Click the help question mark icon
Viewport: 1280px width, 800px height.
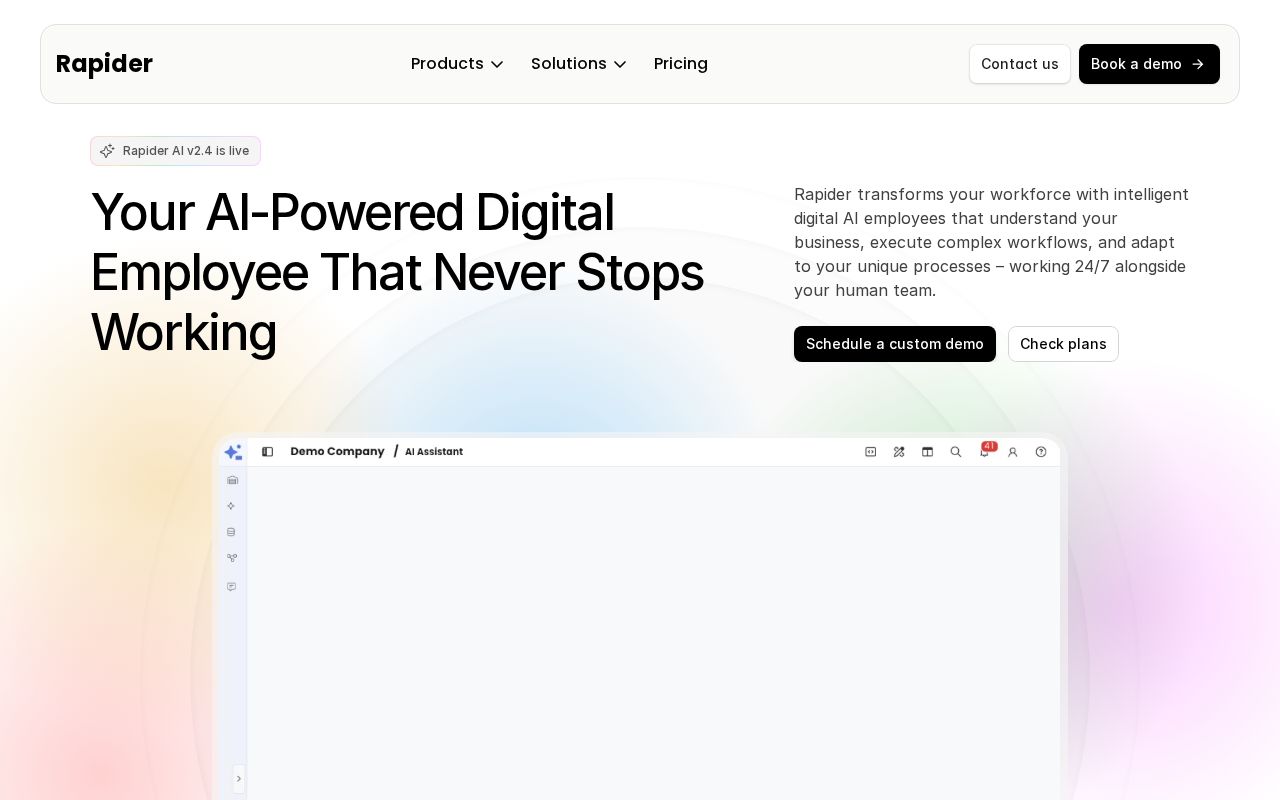1041,452
